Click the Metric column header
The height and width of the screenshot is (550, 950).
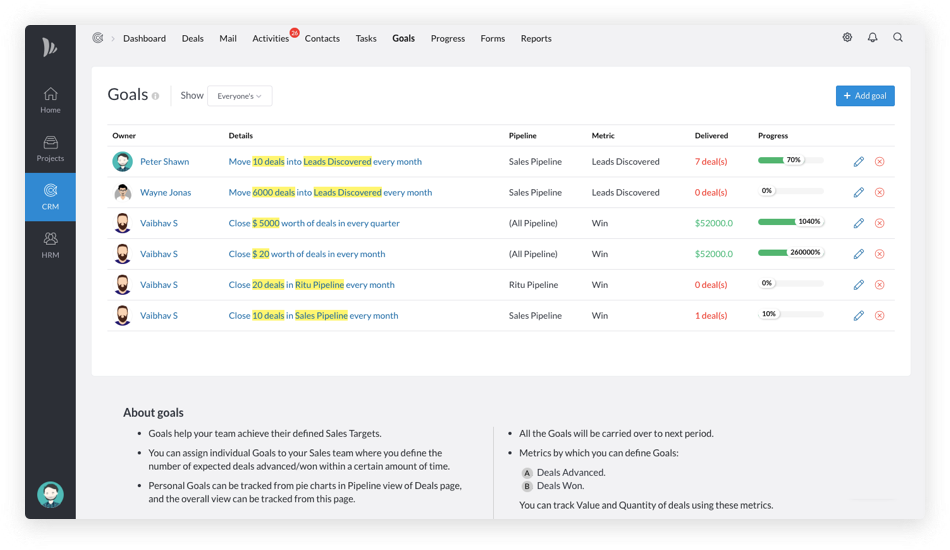tap(603, 136)
